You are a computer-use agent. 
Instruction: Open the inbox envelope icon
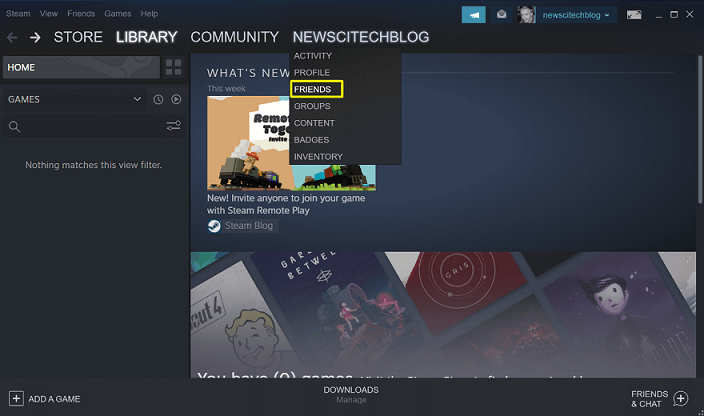point(502,15)
